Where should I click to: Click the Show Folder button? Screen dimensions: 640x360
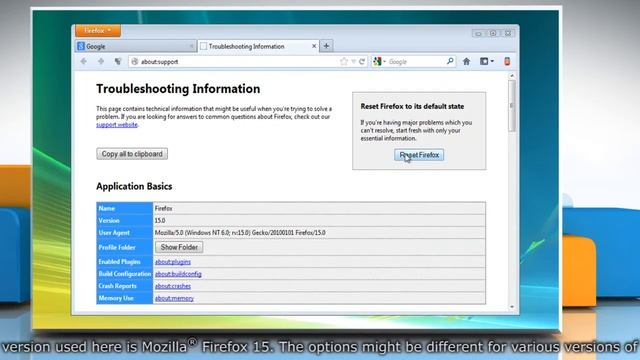tap(179, 247)
